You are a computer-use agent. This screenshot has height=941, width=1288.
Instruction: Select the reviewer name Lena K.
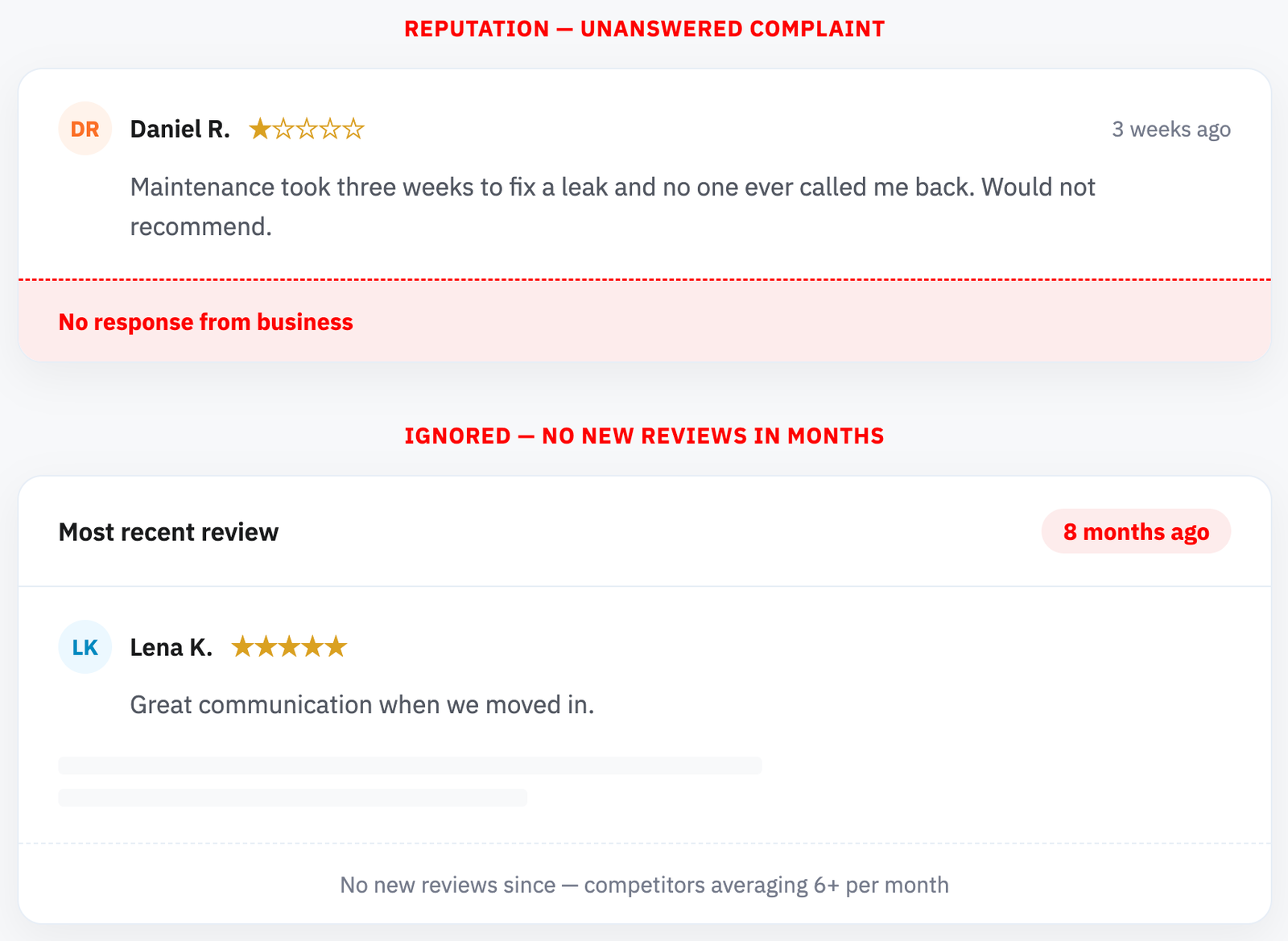[x=171, y=647]
